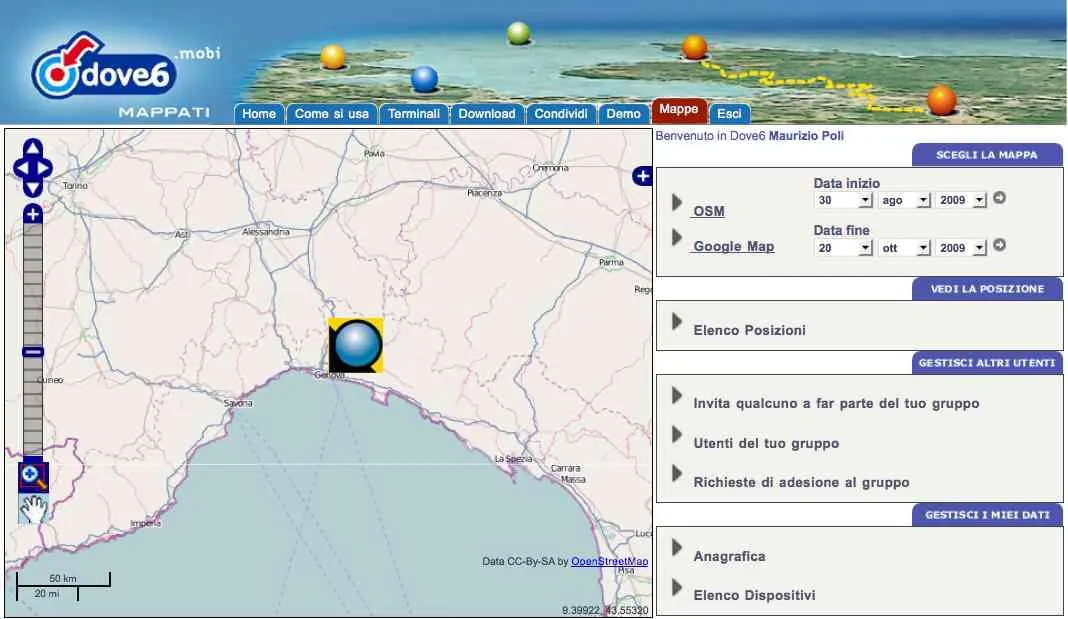
Task: Select the OSM map link
Action: coord(708,211)
